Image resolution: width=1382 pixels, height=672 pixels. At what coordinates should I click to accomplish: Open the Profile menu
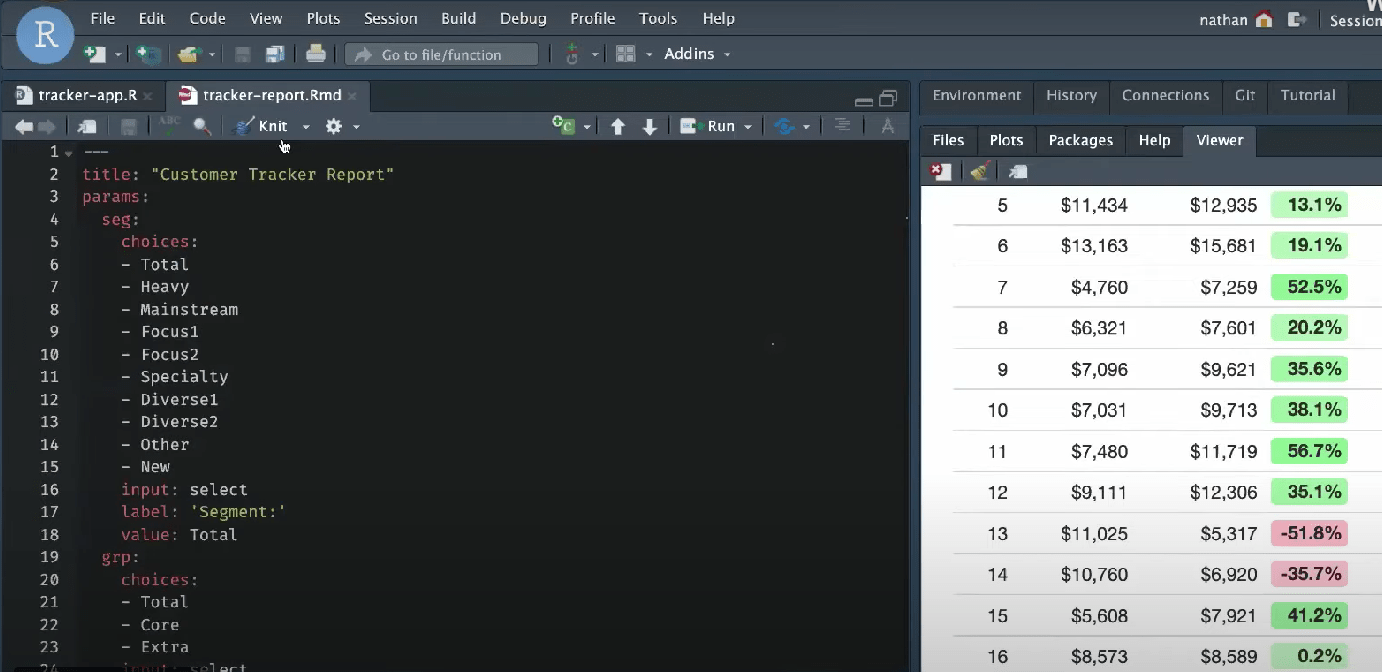[x=593, y=19]
